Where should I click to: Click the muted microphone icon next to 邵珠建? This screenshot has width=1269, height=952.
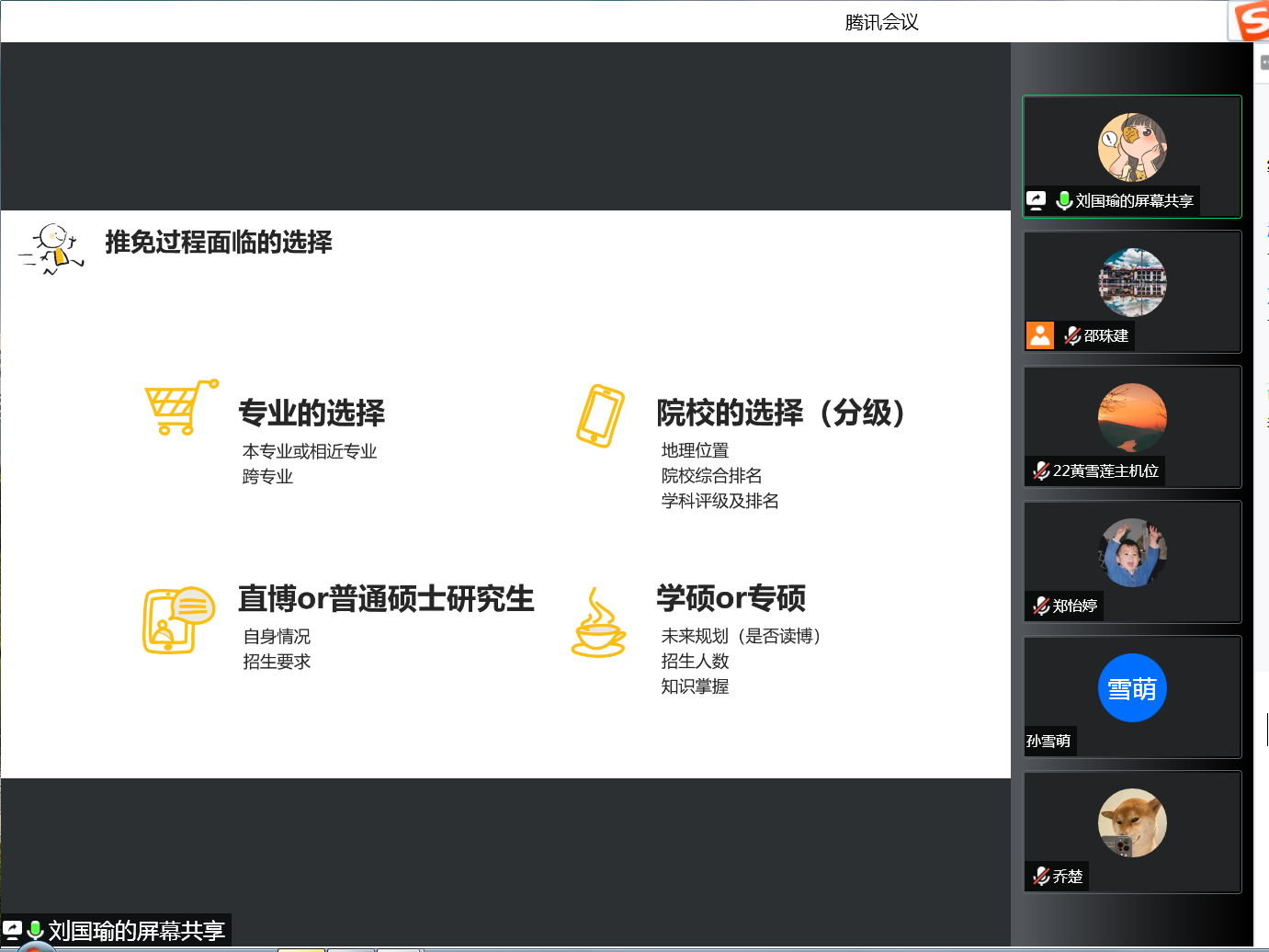click(1071, 335)
